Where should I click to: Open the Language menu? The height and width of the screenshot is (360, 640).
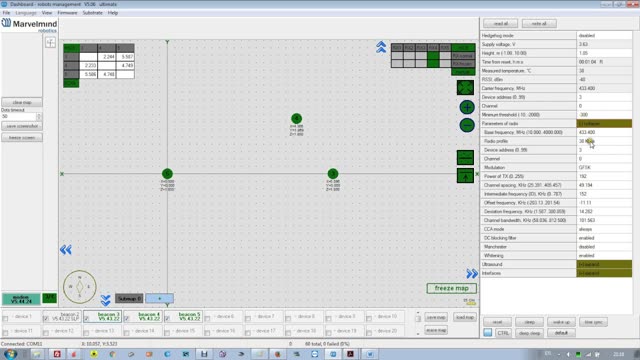click(26, 13)
